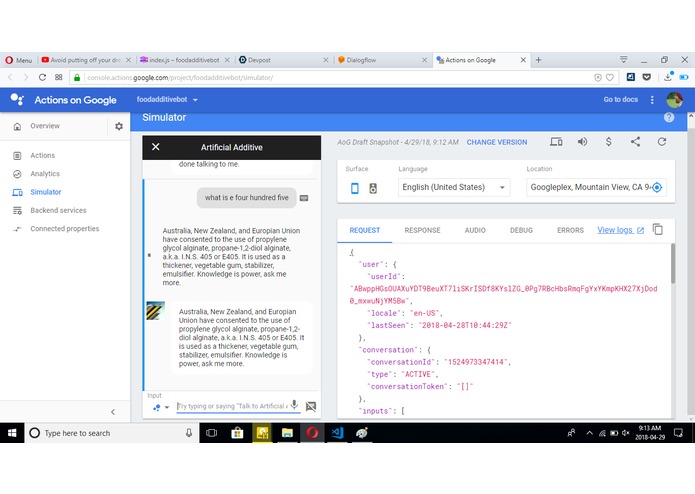Open the Simulator help icon
The height and width of the screenshot is (494, 695).
pos(669,117)
